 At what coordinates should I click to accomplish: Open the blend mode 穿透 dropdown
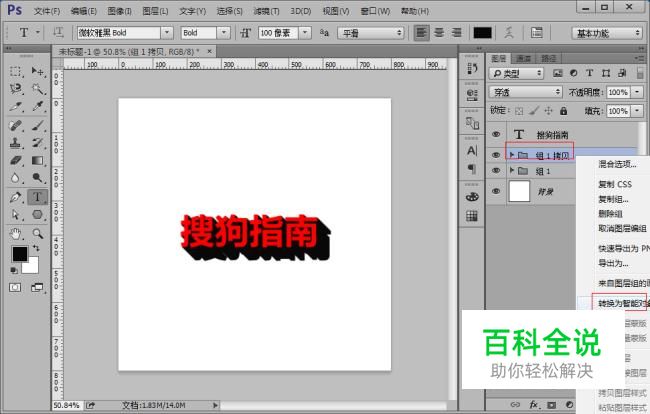tap(525, 92)
